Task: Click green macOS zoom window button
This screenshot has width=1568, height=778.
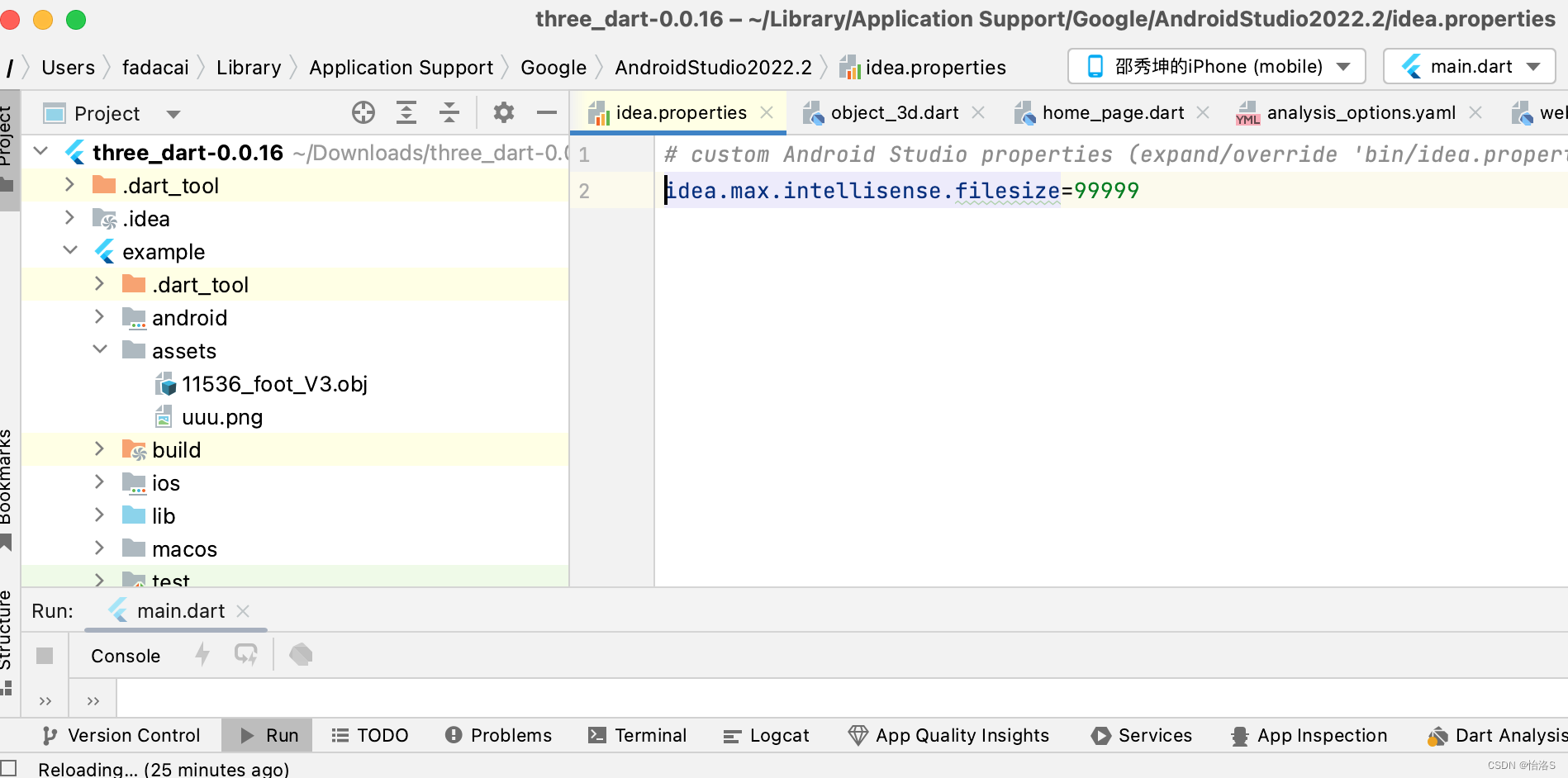Action: pyautogui.click(x=76, y=19)
